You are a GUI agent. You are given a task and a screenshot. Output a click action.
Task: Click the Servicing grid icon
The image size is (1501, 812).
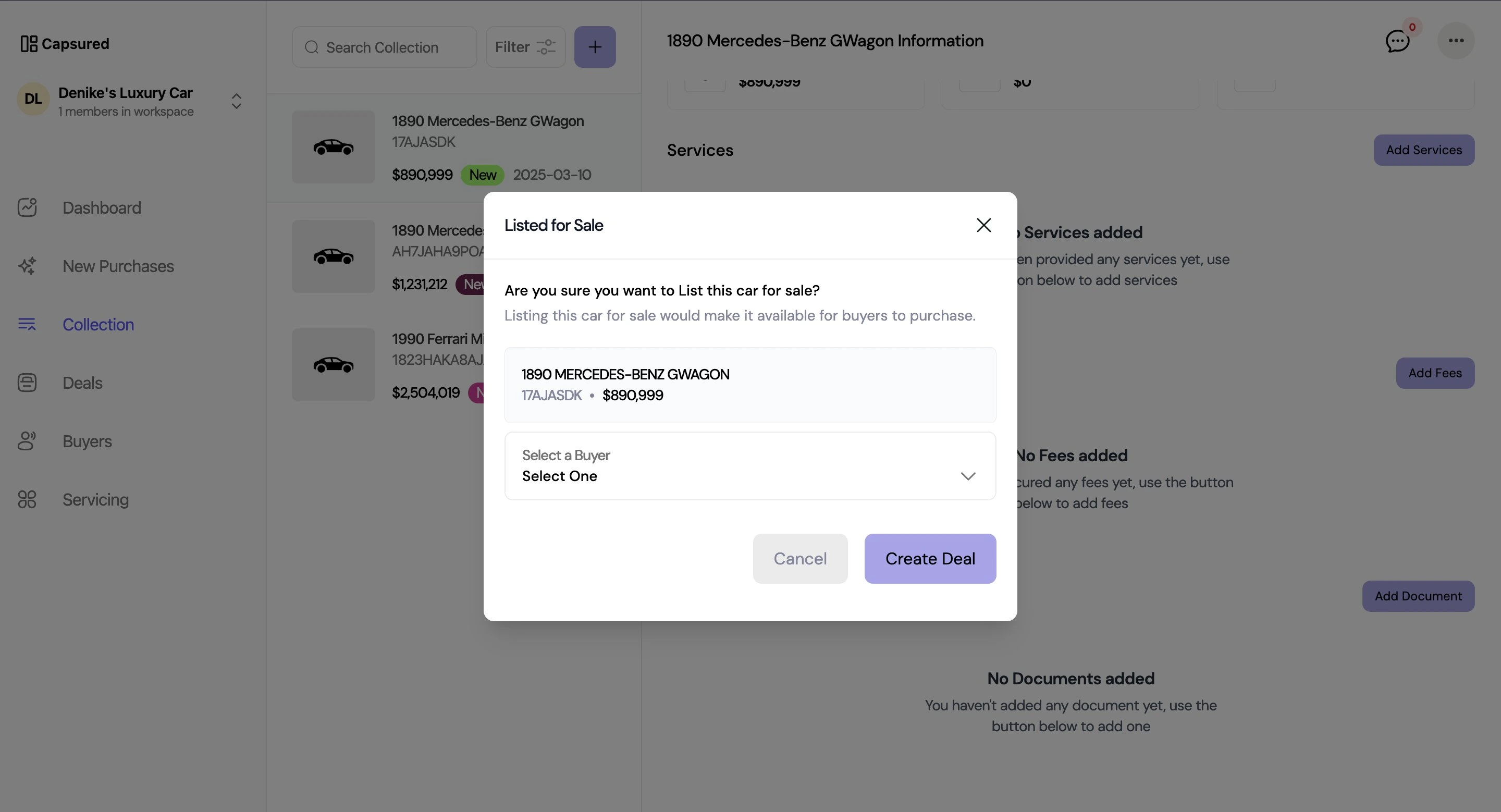coord(27,499)
